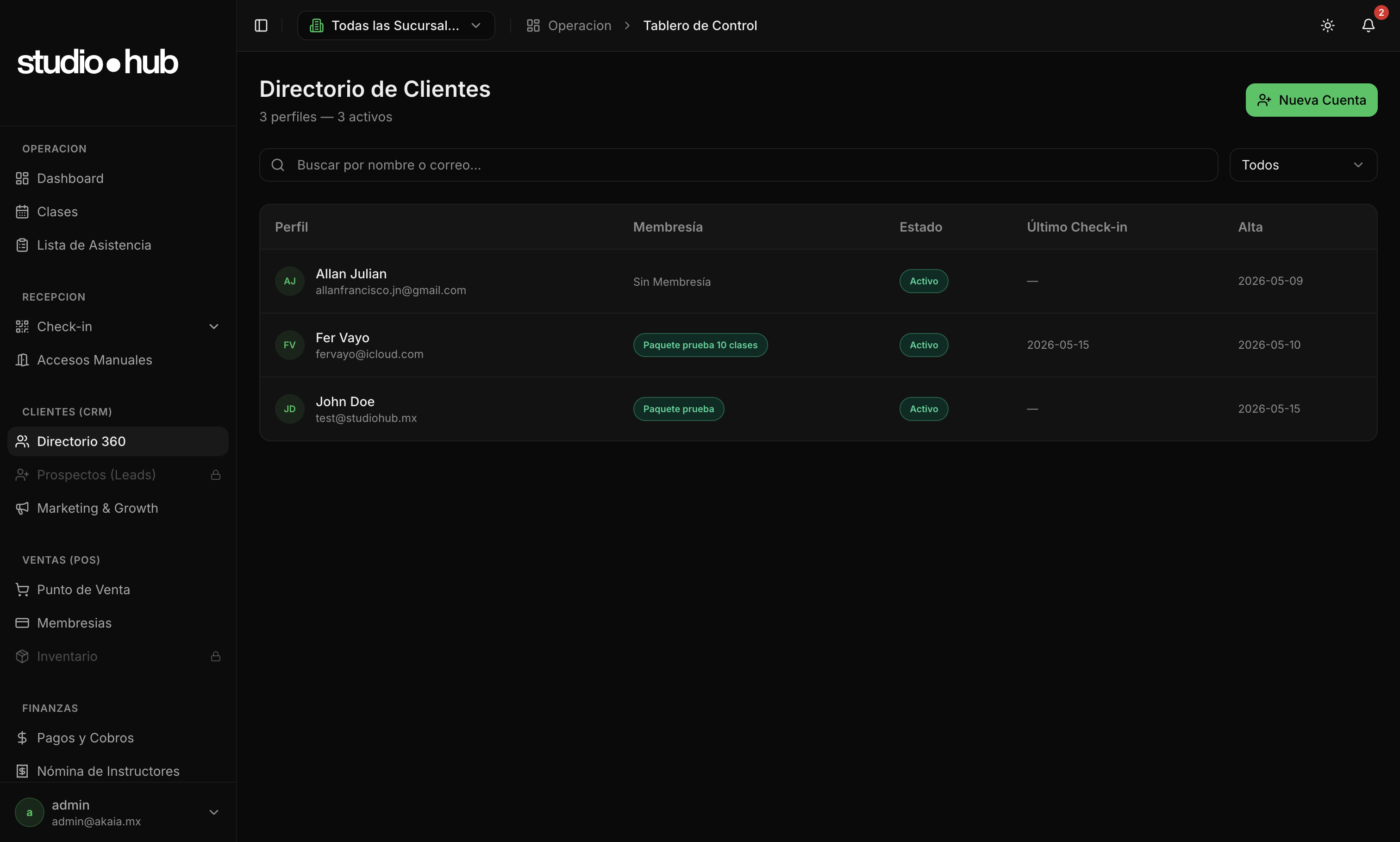Open Accesos Manuales door icon
Viewport: 1400px width, 842px height.
[22, 360]
